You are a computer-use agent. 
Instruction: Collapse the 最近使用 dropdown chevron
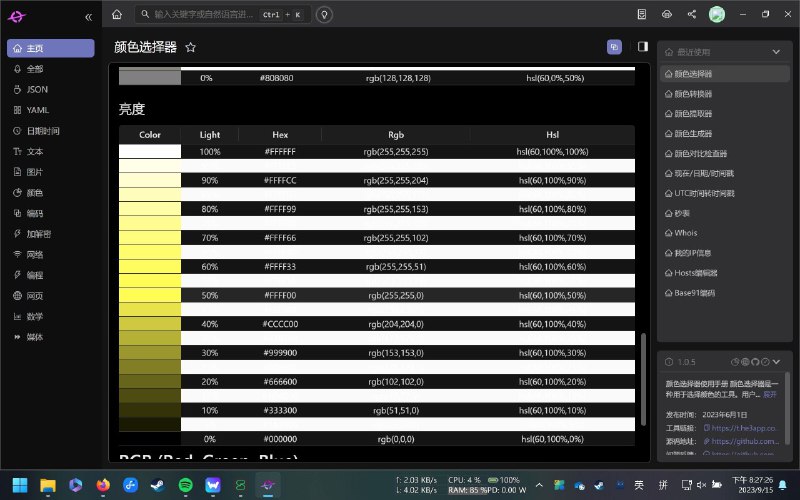click(x=776, y=51)
